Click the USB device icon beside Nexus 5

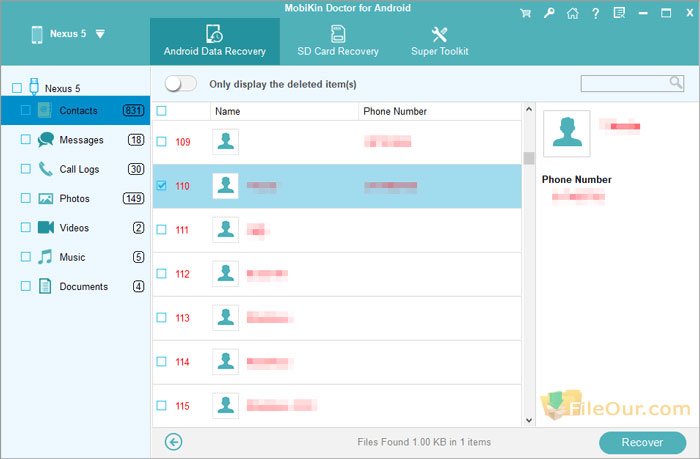[x=34, y=87]
